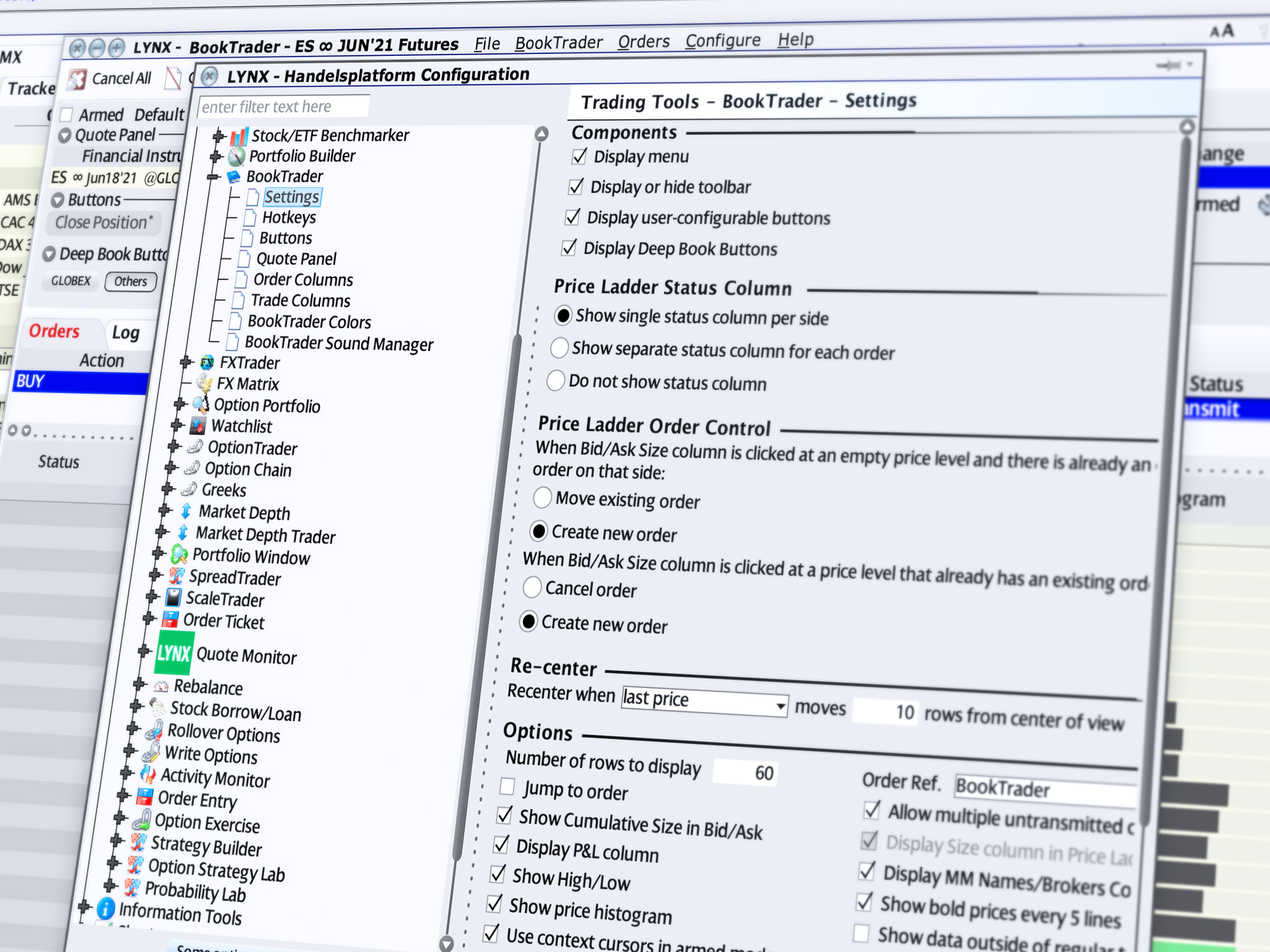Open the File menu
Viewport: 1270px width, 952px height.
point(487,44)
